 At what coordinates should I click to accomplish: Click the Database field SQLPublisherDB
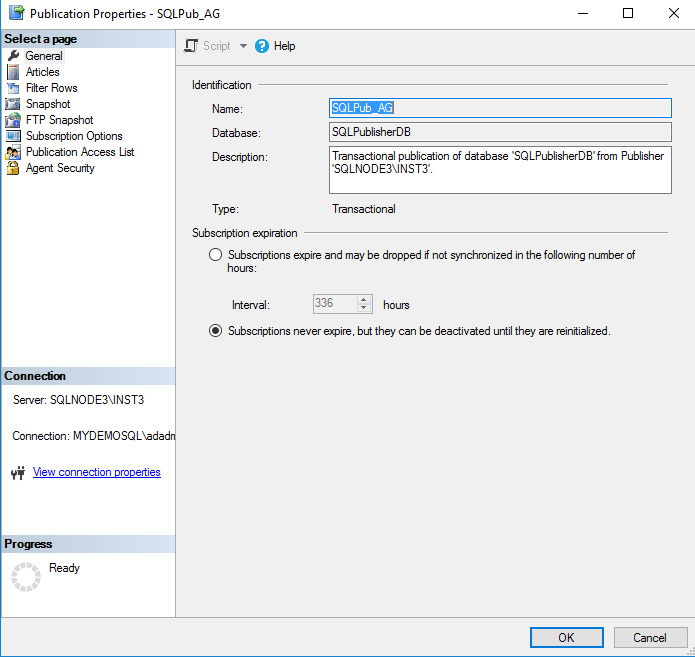click(500, 132)
